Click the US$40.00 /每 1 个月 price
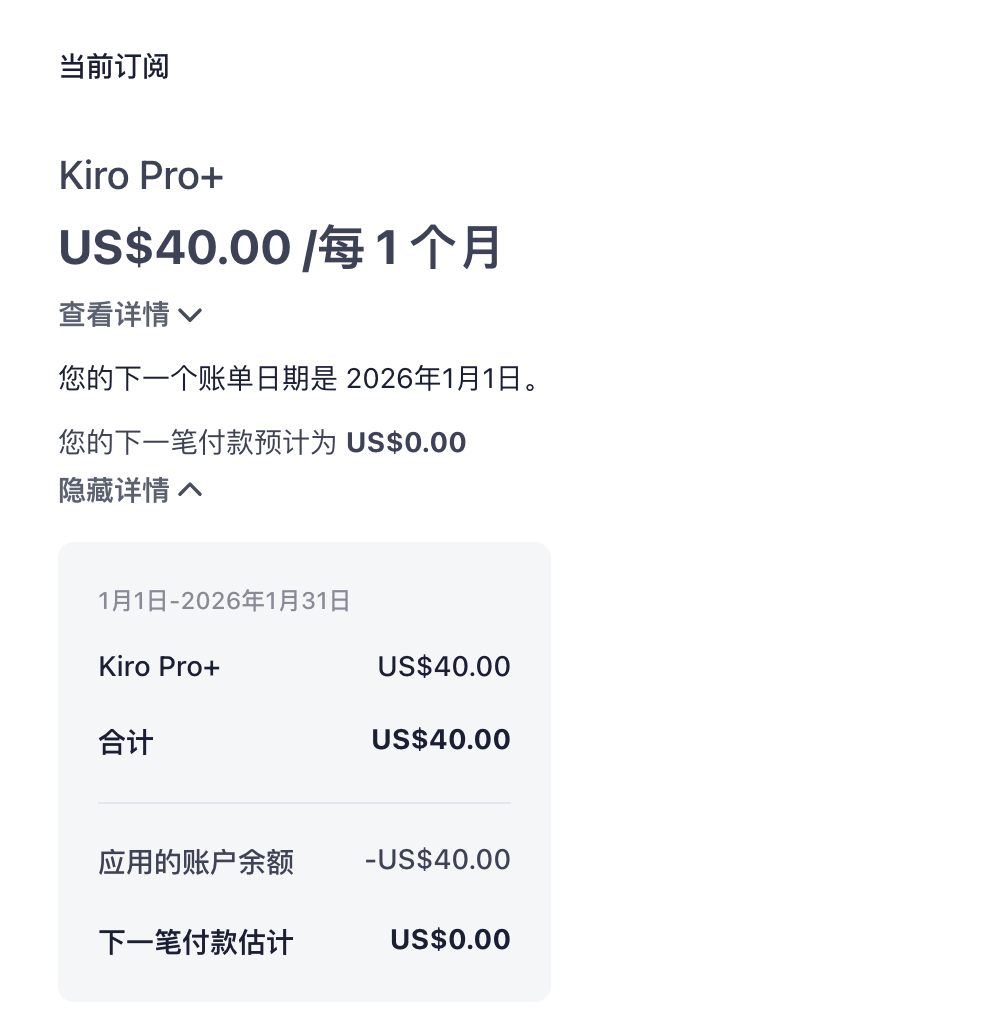 (x=280, y=247)
